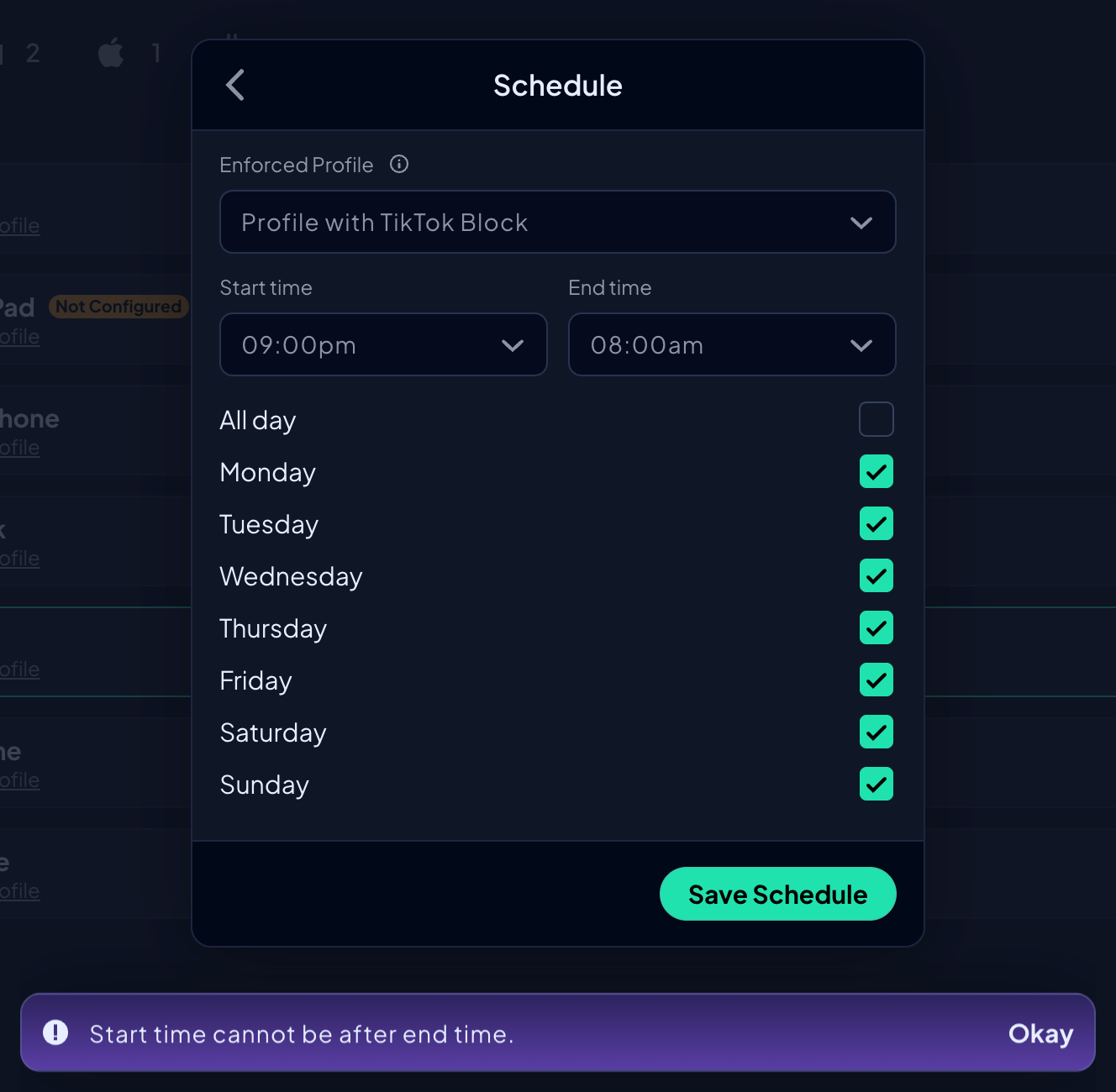The image size is (1116, 1092).
Task: Dismiss the error with Okay
Action: [x=1040, y=1033]
